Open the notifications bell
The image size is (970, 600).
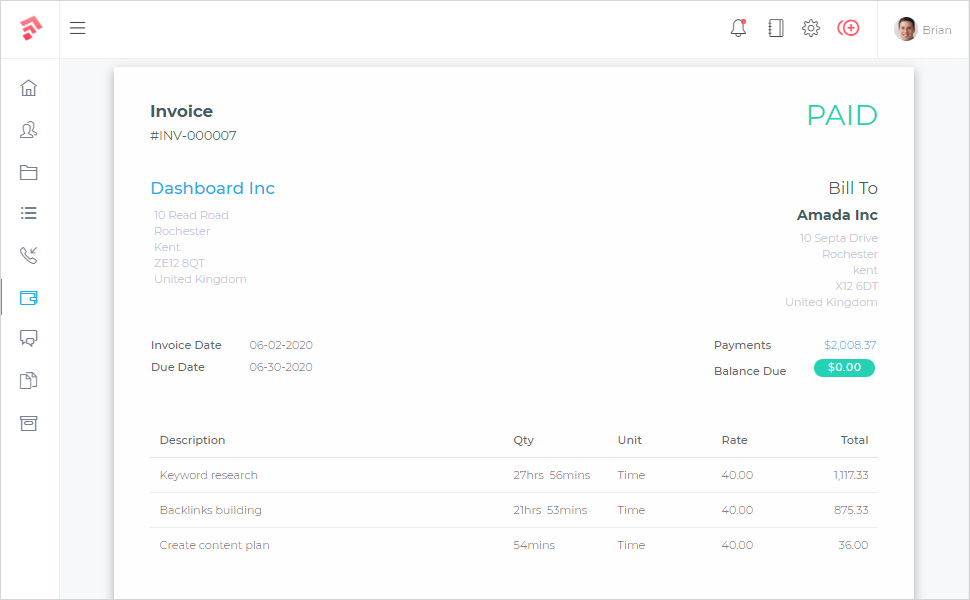pyautogui.click(x=738, y=28)
